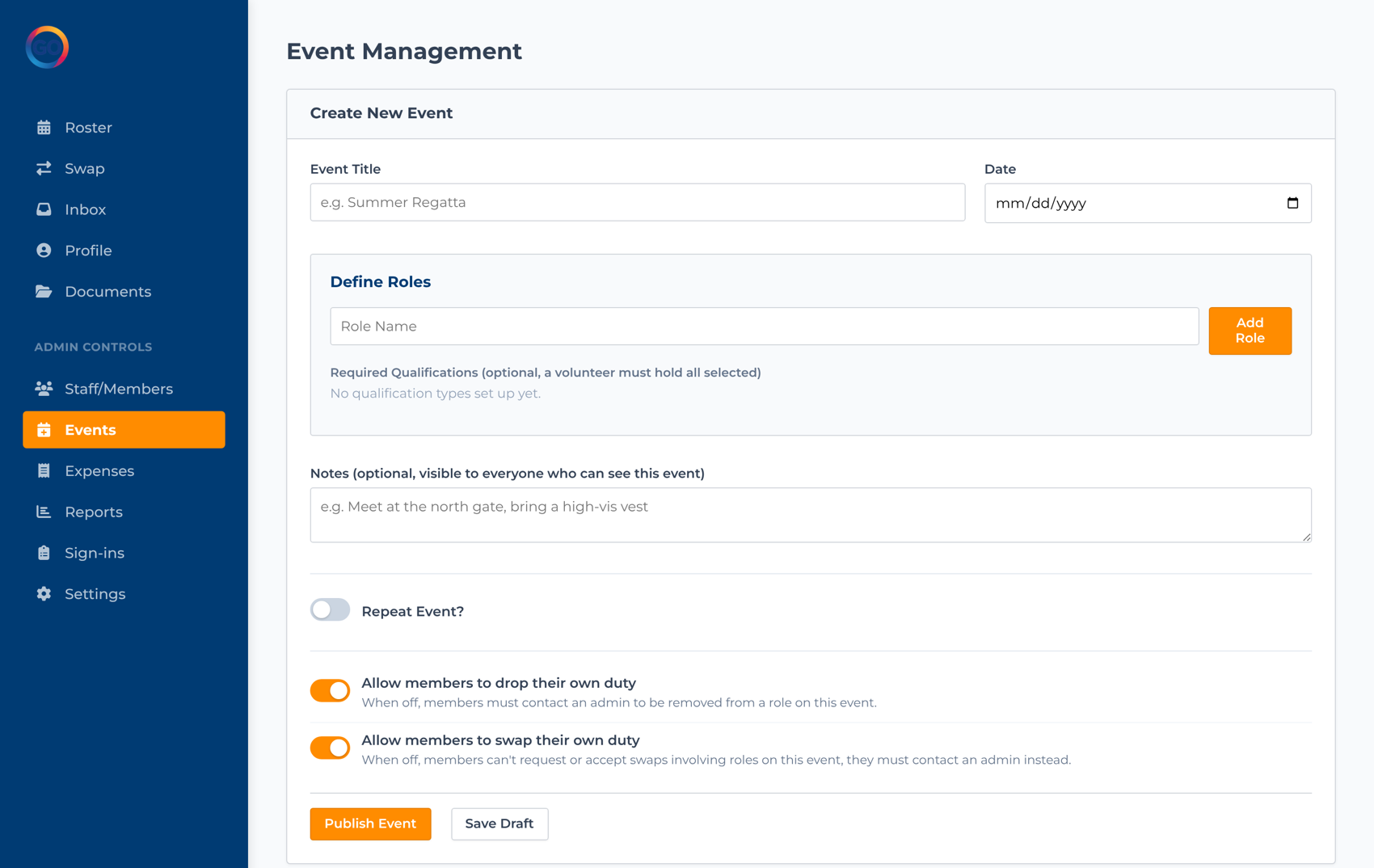Click the Define Roles heading
1374x868 pixels.
point(381,282)
